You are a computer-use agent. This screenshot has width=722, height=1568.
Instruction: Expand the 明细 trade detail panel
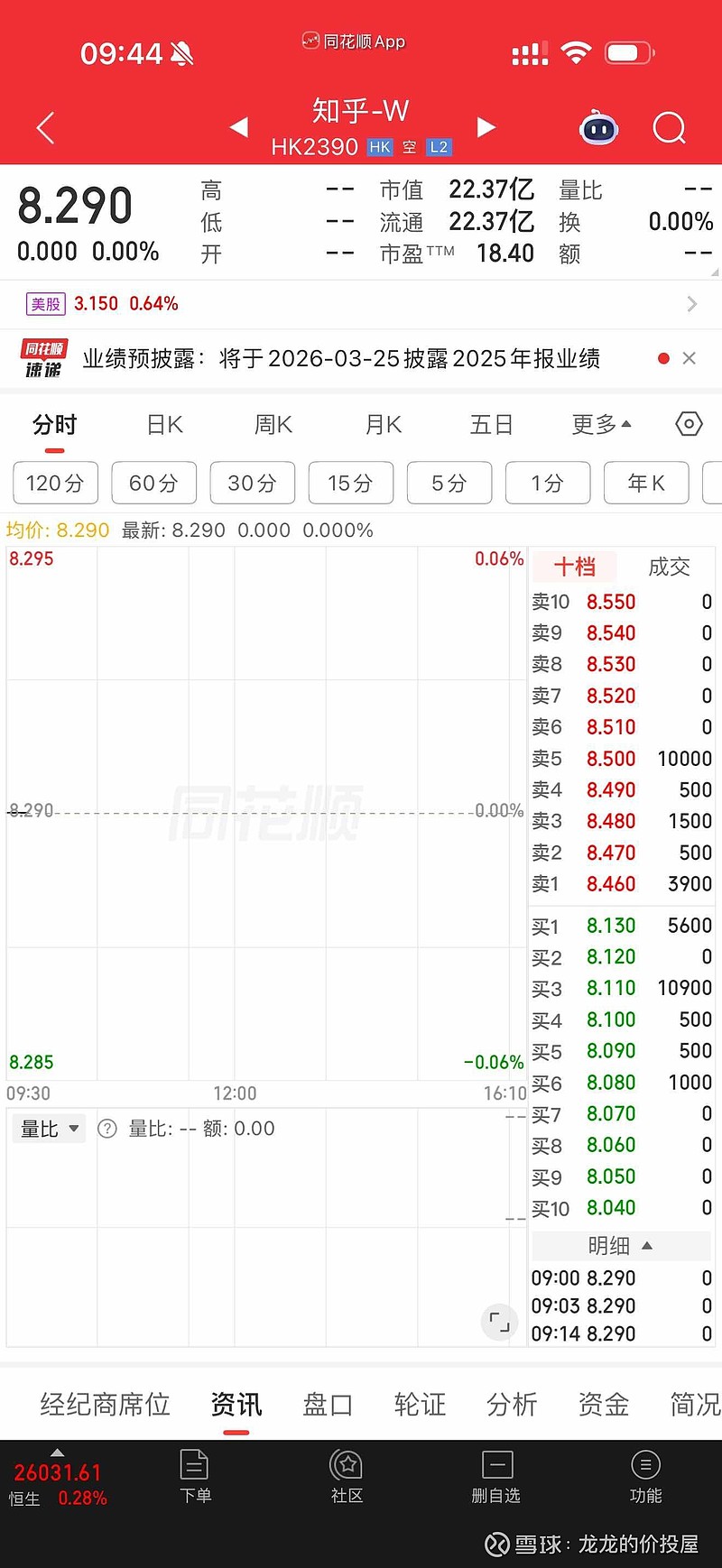(x=620, y=1246)
